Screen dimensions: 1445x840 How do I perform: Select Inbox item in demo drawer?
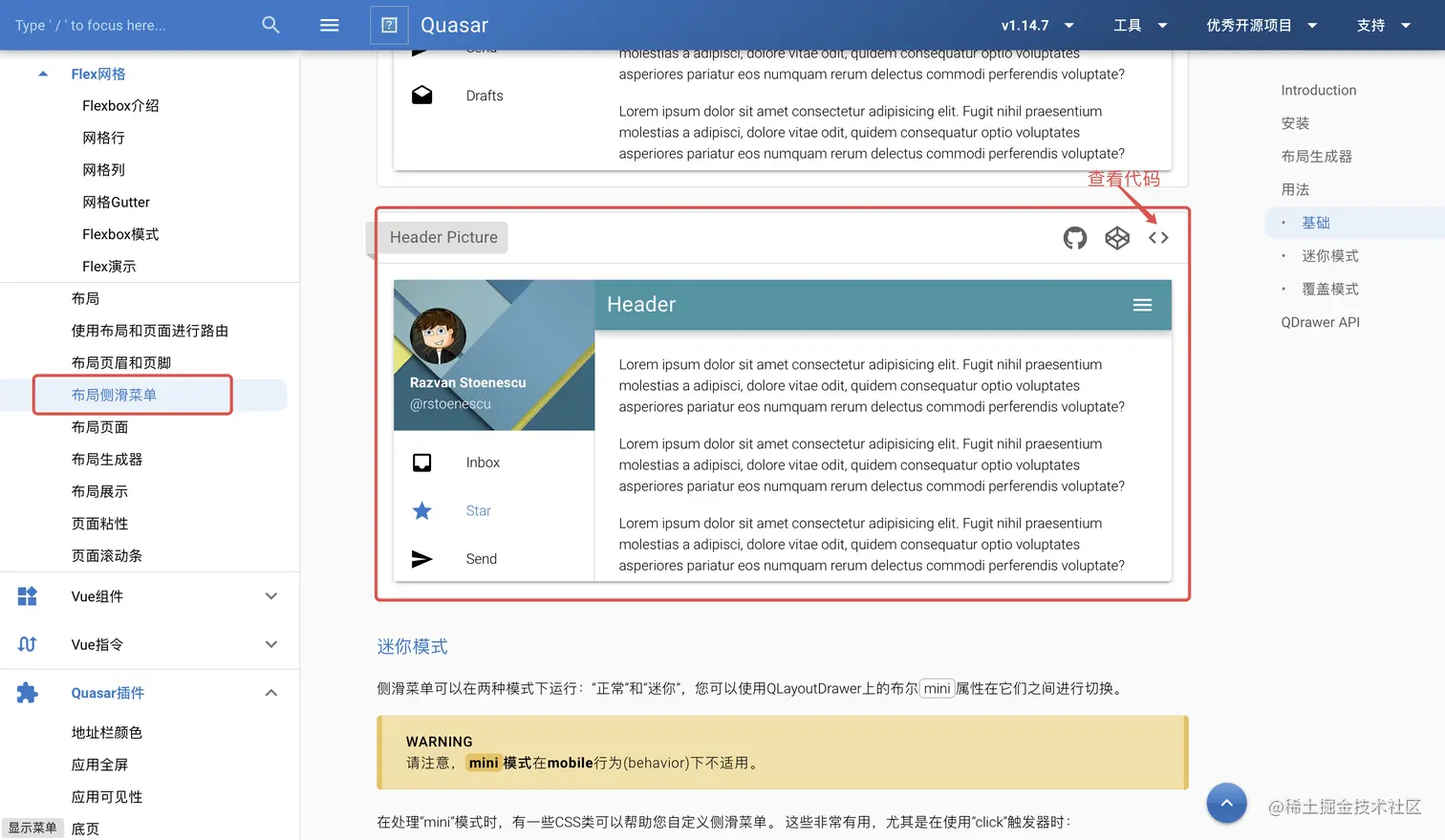tap(494, 463)
